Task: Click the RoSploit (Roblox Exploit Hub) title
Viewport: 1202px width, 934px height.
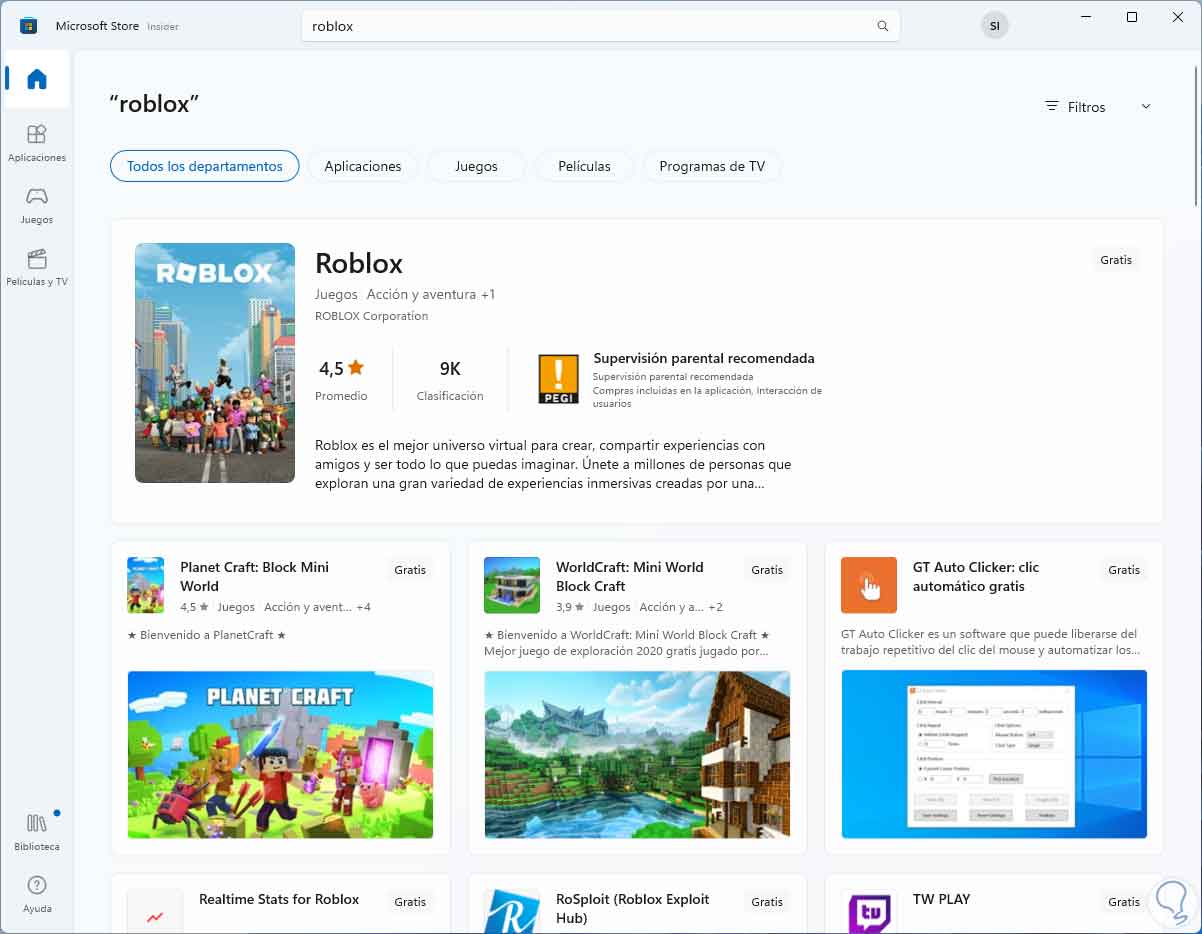Action: 633,908
